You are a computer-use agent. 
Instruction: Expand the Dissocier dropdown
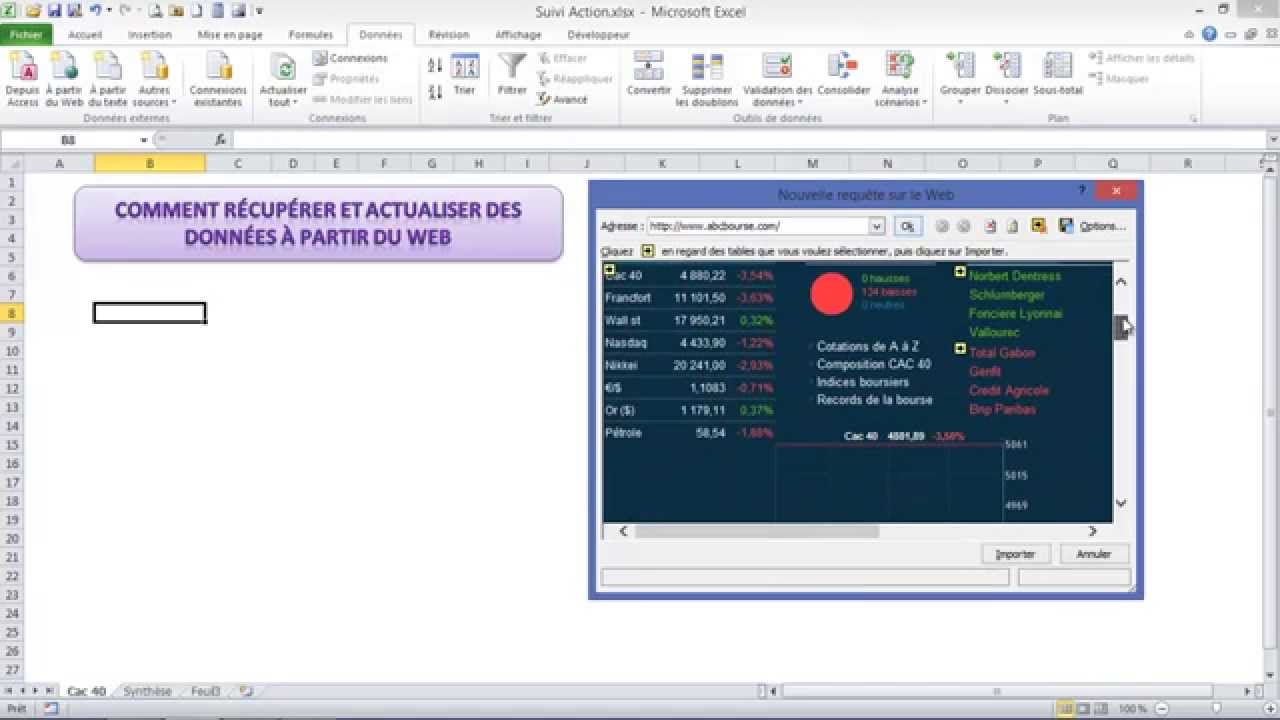(x=1007, y=101)
